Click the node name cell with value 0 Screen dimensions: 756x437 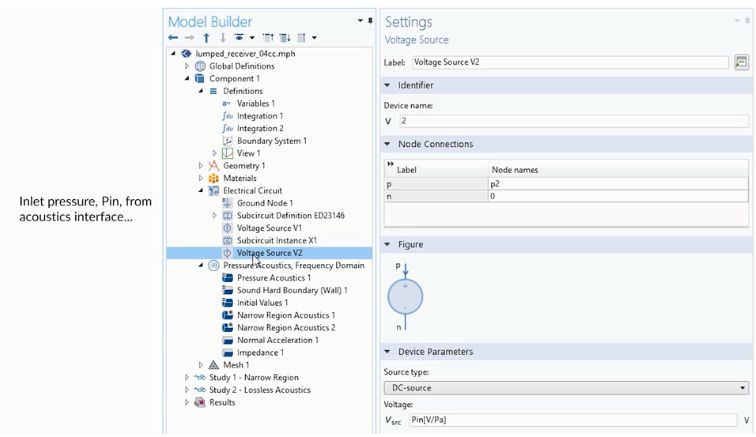point(618,196)
